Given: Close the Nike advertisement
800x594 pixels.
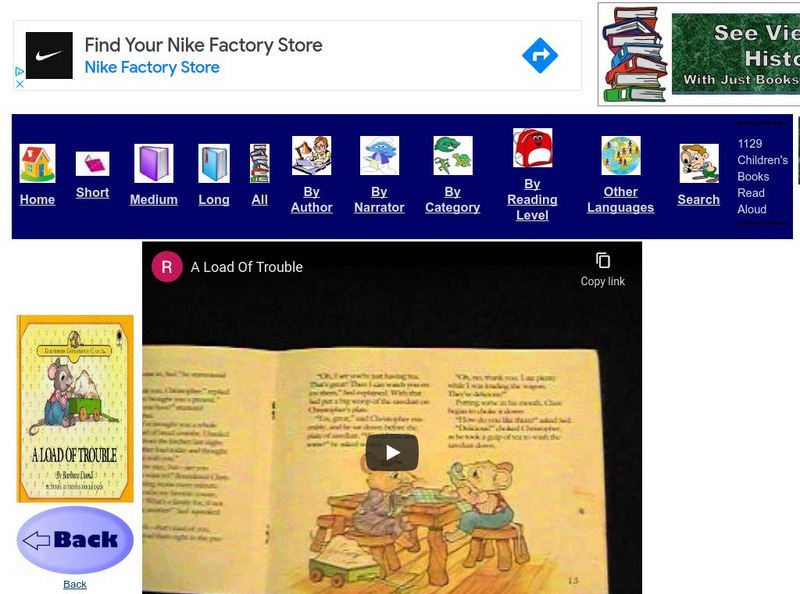Looking at the screenshot, I should pyautogui.click(x=19, y=84).
